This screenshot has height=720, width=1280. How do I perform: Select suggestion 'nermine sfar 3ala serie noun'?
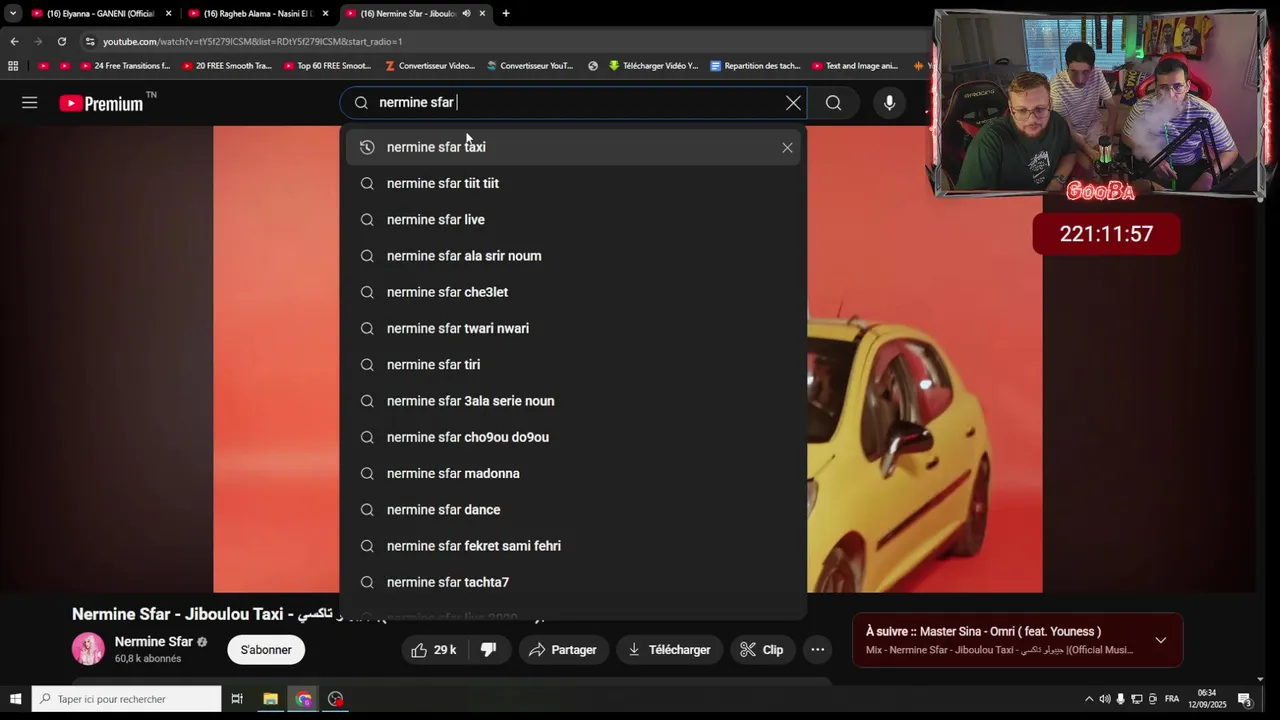coord(572,401)
